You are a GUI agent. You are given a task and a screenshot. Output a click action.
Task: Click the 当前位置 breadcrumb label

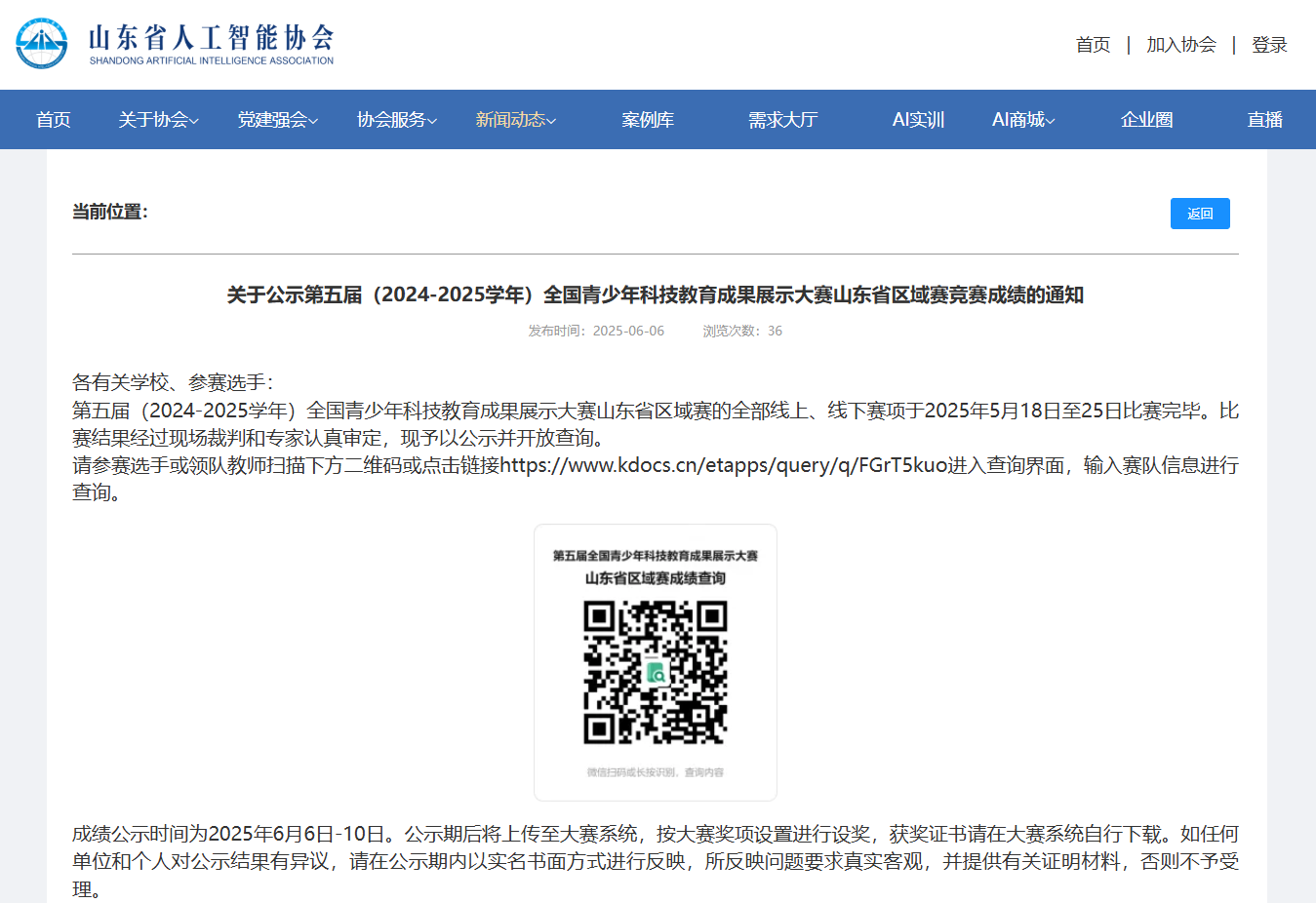pyautogui.click(x=109, y=212)
